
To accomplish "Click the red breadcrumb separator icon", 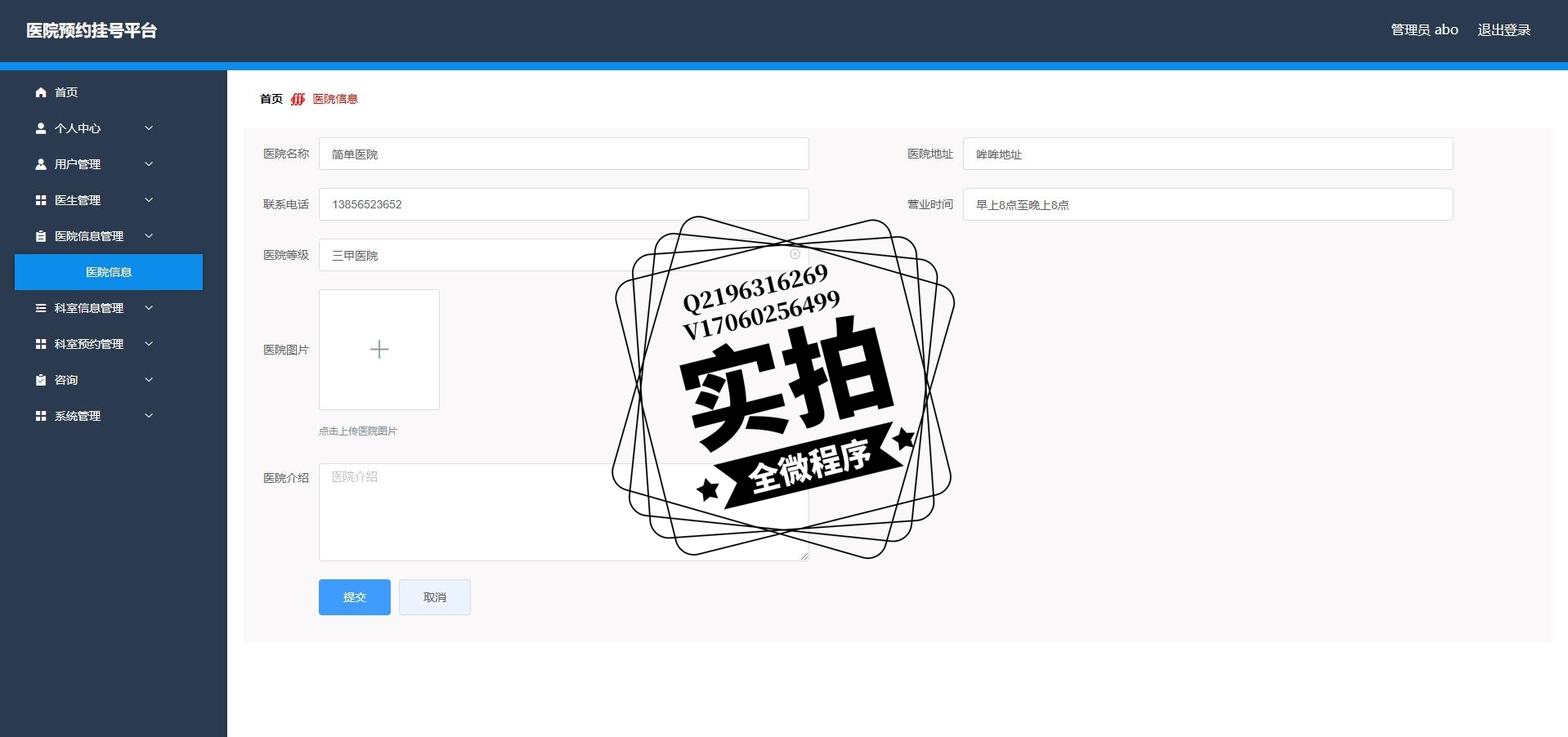I will 298,99.
